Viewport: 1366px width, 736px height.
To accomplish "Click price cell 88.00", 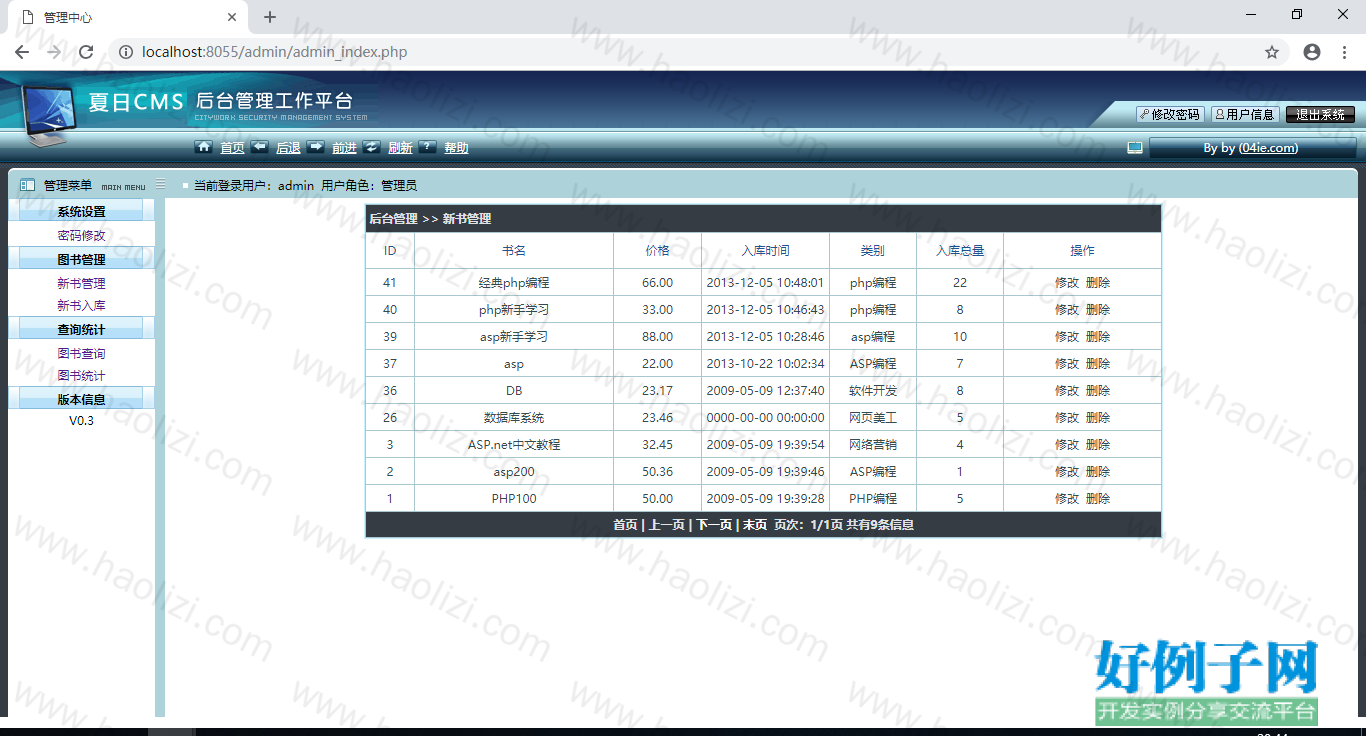I will [657, 337].
